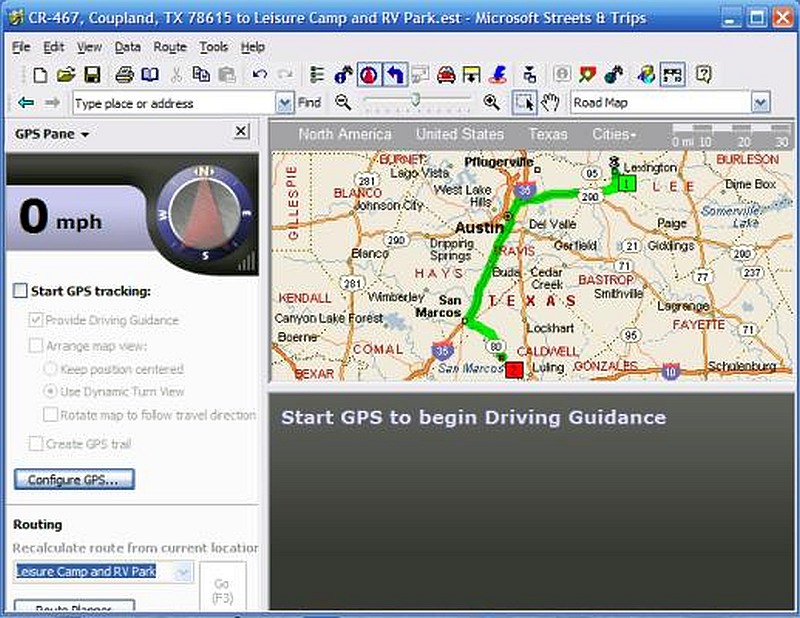800x618 pixels.
Task: Click the green pushpin toolbar icon
Action: point(614,75)
